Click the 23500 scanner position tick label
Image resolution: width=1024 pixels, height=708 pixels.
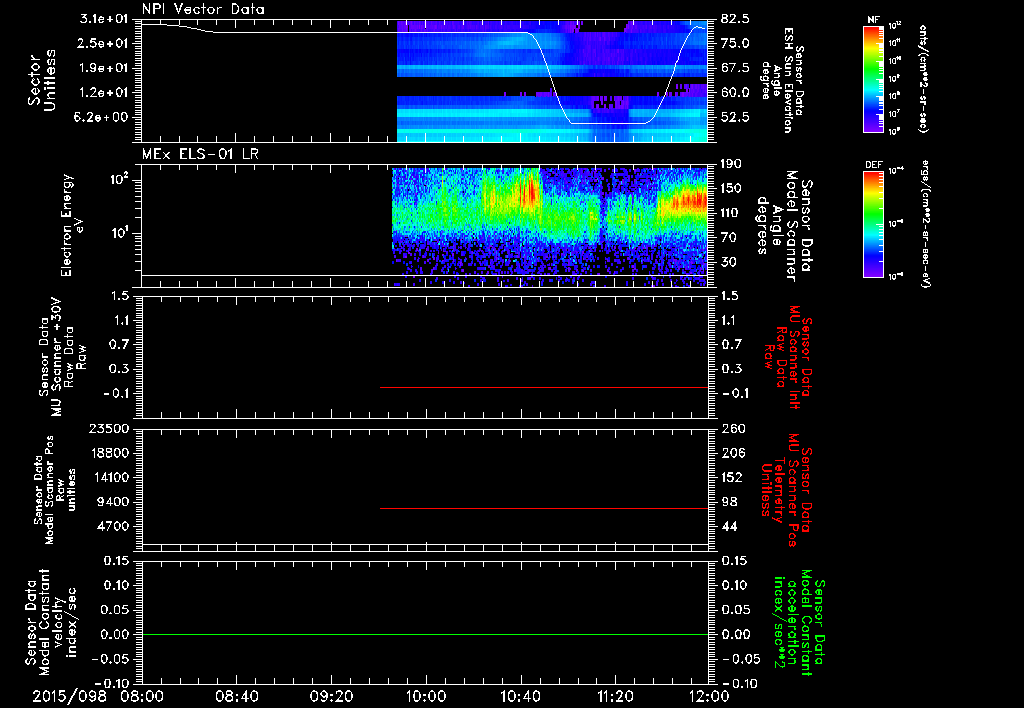110,429
